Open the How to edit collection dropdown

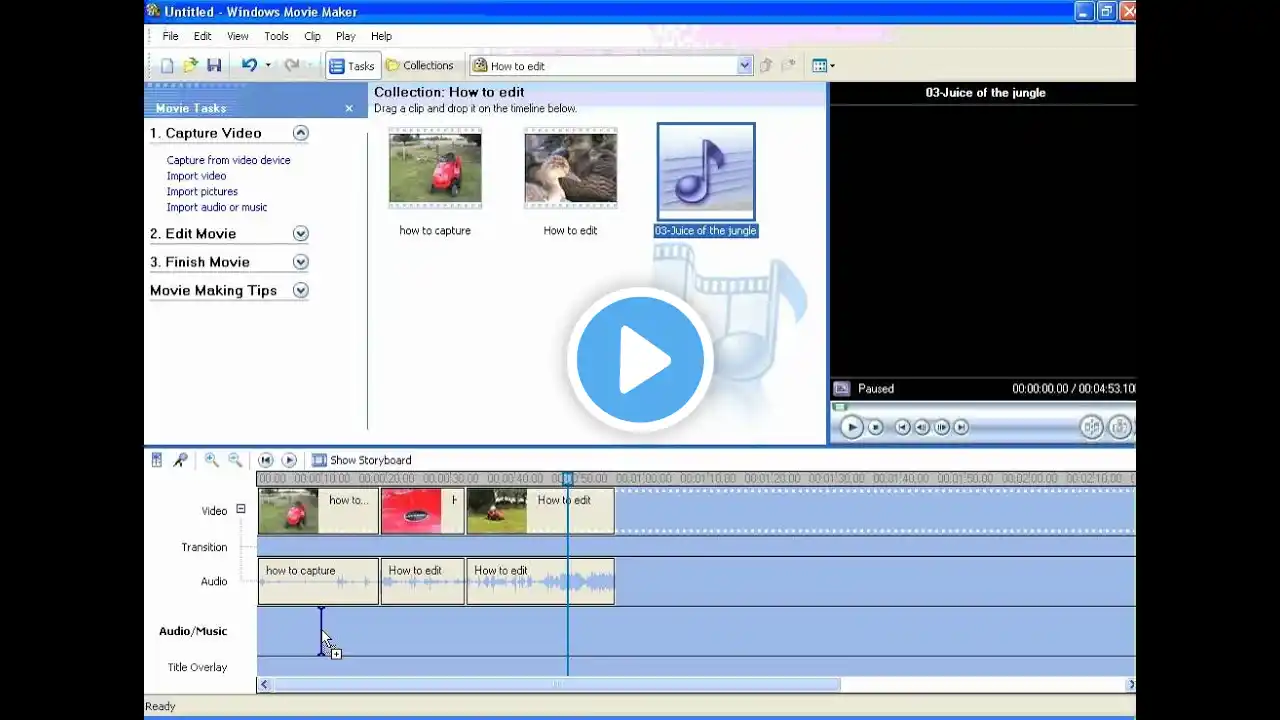[744, 66]
